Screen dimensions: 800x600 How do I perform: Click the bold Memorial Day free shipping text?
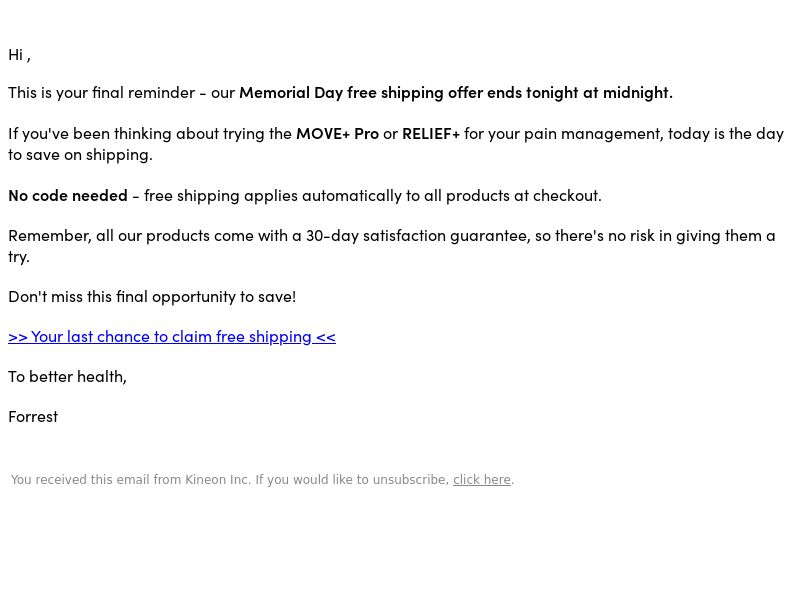point(455,92)
